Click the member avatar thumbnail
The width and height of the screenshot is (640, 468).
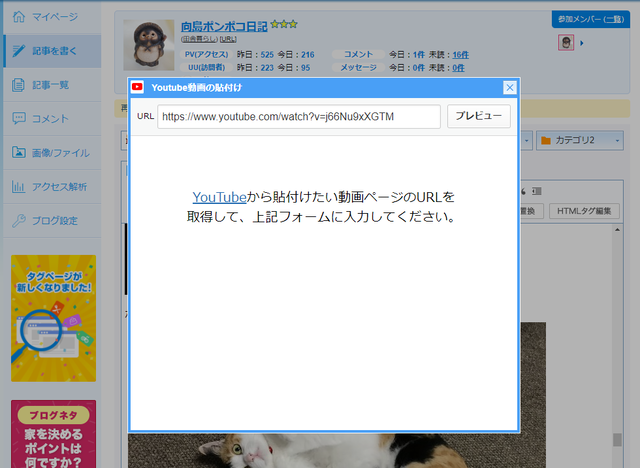pyautogui.click(x=566, y=42)
